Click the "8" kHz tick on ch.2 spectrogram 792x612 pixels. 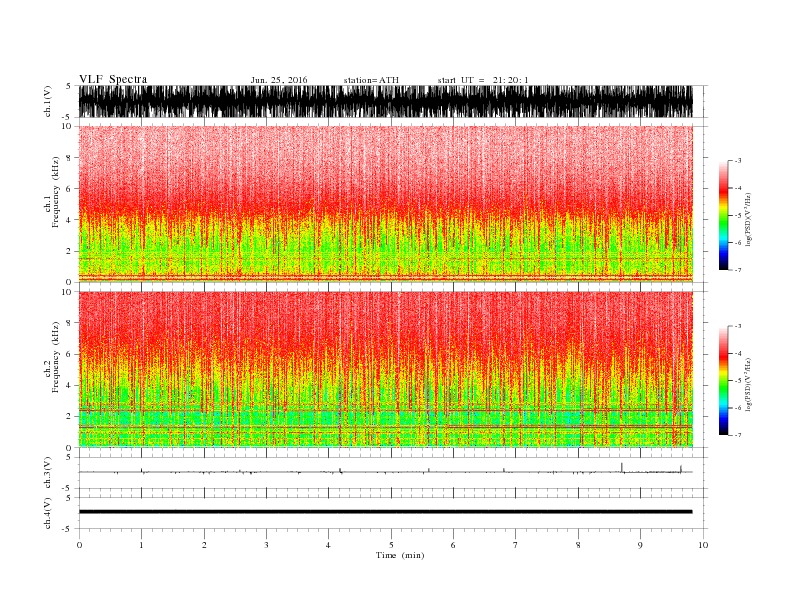(69, 323)
